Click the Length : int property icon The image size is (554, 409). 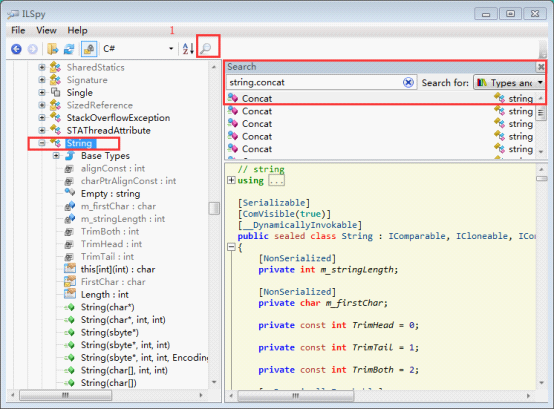click(70, 294)
